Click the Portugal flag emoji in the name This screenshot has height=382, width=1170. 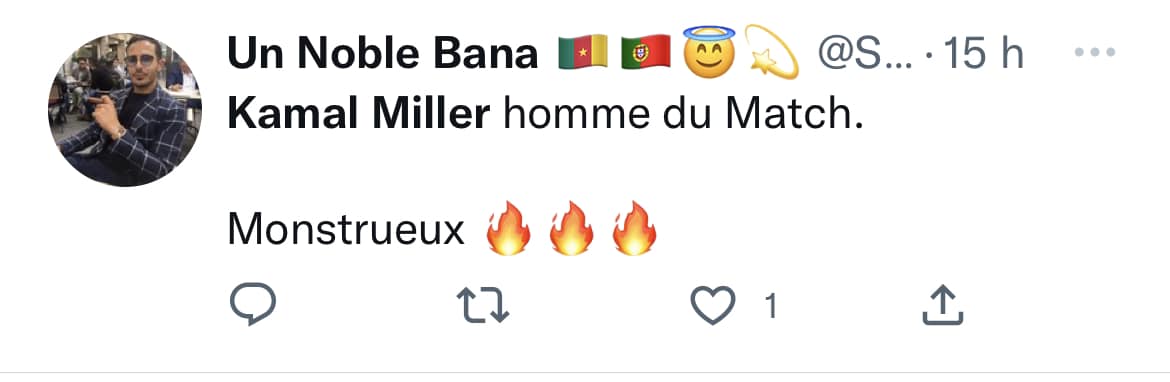646,54
